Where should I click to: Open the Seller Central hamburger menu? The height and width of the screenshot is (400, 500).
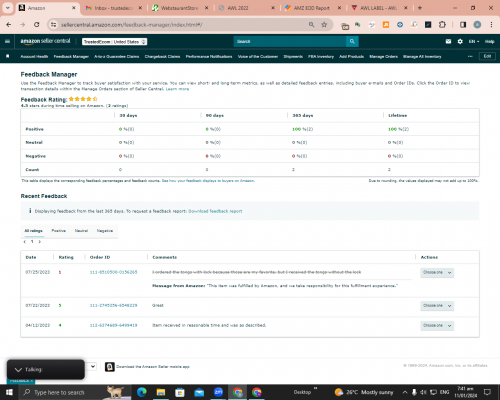pyautogui.click(x=7, y=41)
